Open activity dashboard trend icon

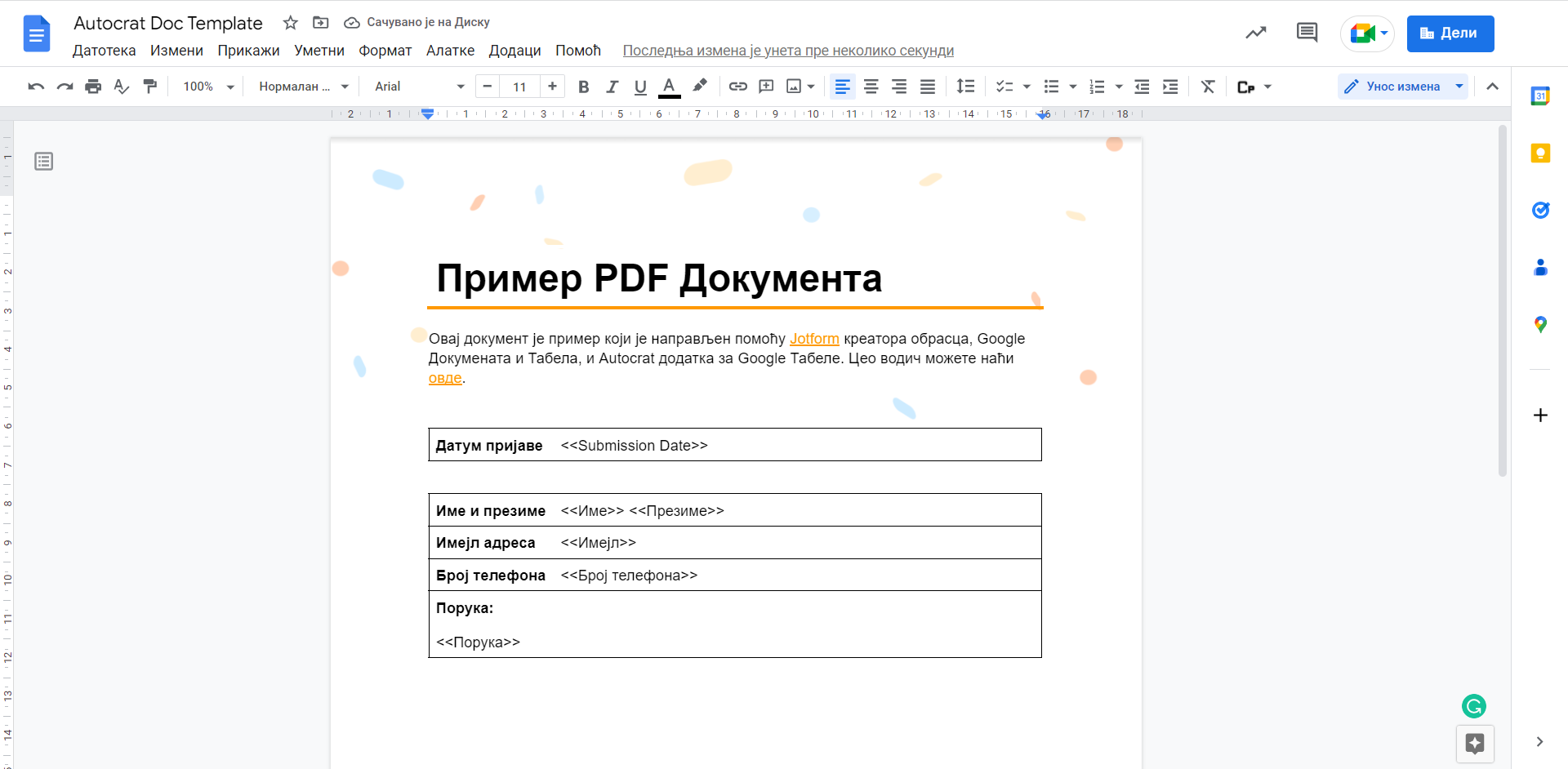click(1256, 33)
